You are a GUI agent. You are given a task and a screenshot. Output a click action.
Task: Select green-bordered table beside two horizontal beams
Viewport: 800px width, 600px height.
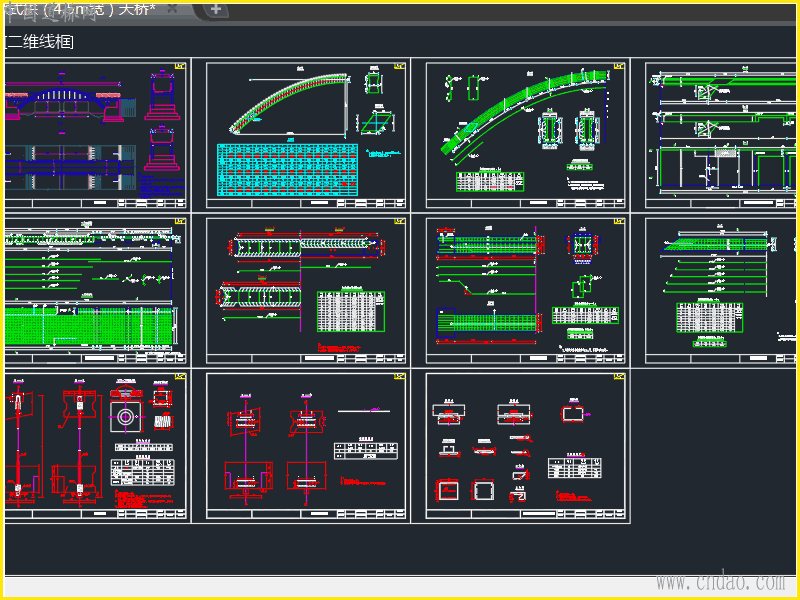350,312
